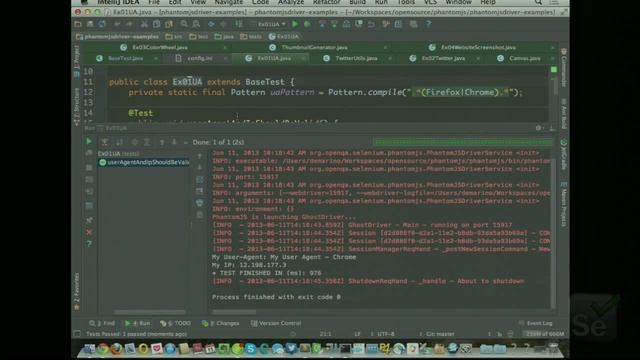Click the Find magnifier toolbar icon

click(x=184, y=24)
